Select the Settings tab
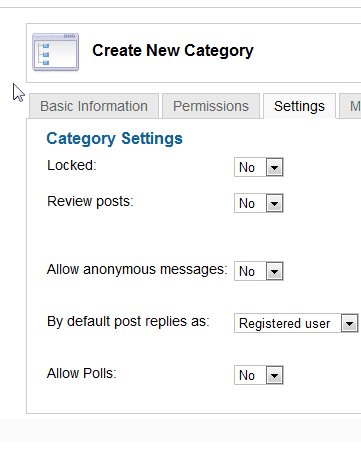 point(299,106)
